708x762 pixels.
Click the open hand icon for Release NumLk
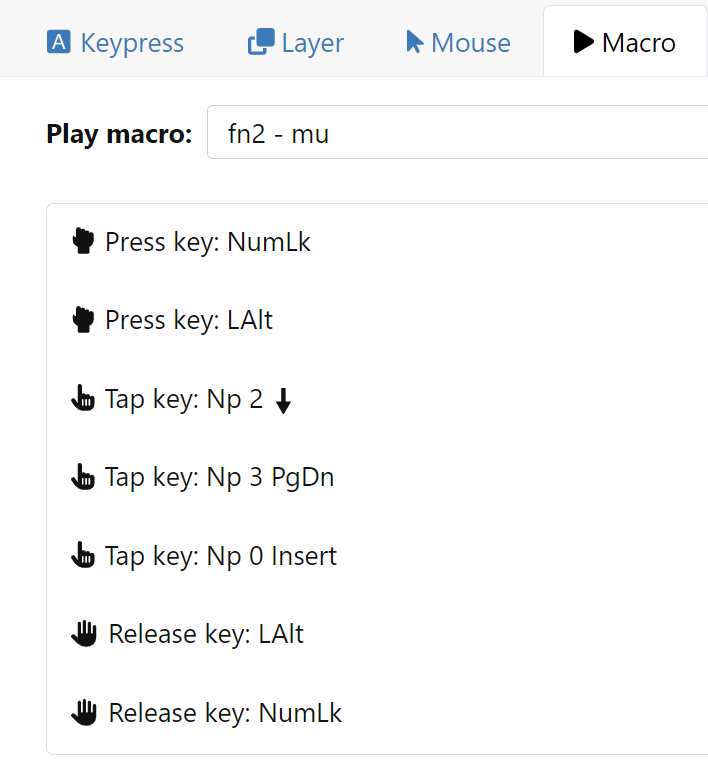[85, 712]
